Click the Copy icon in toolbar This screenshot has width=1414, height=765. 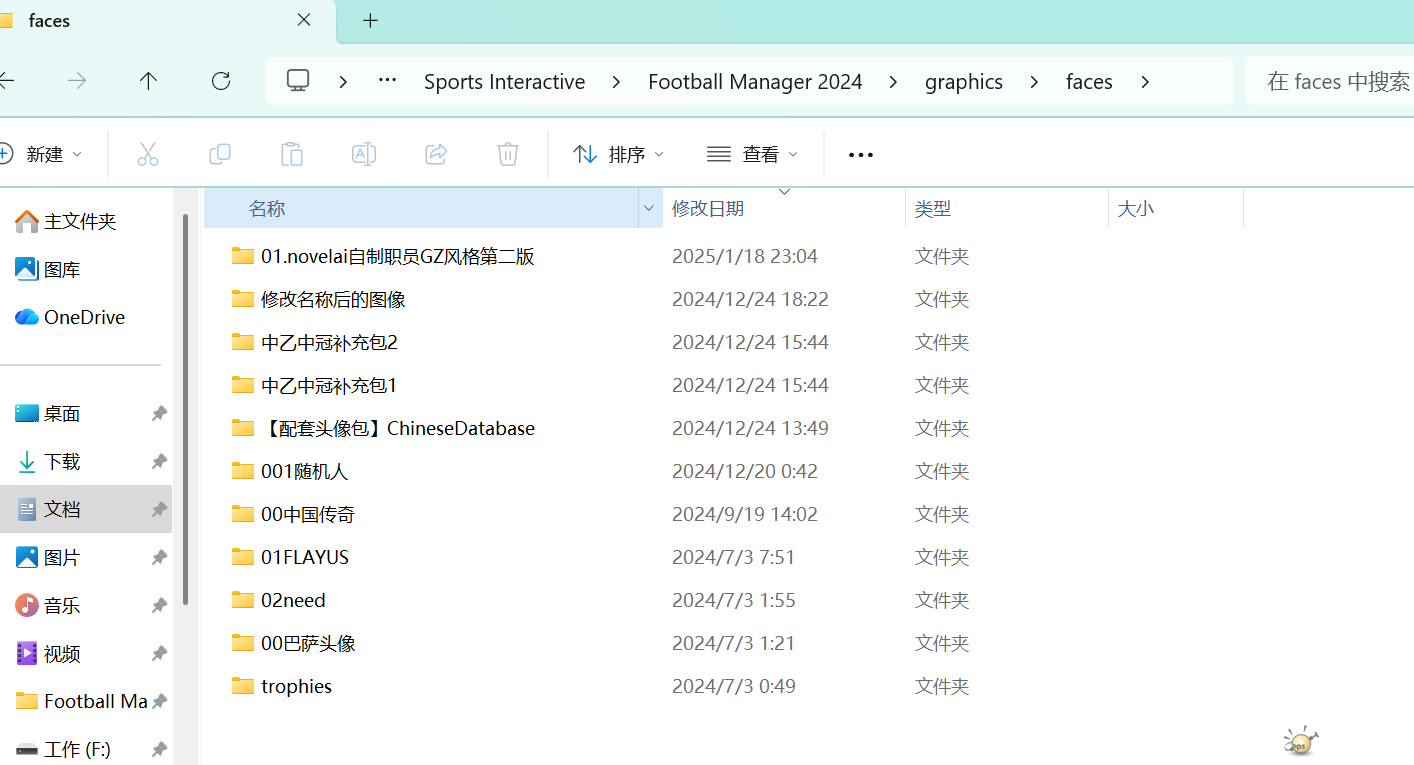click(220, 154)
